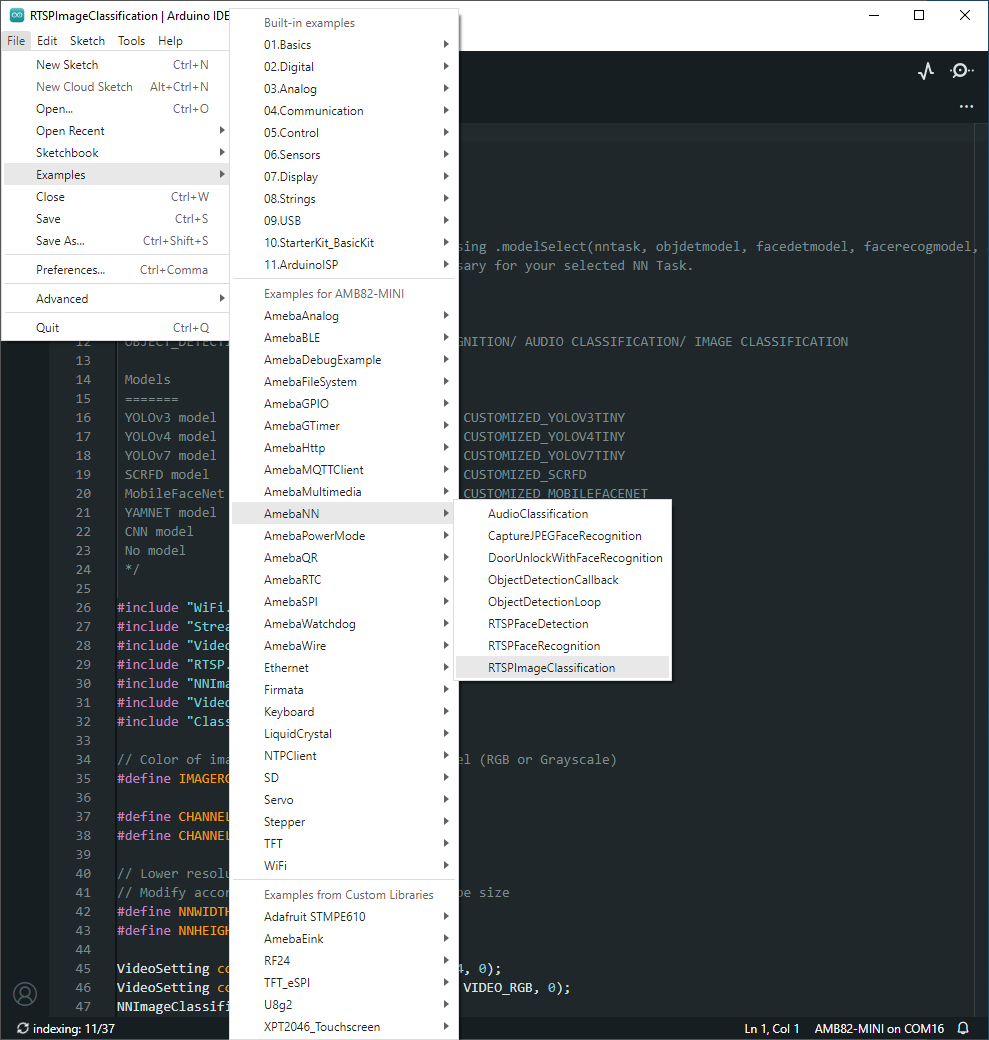Screen dimensions: 989x1040
Task: Open AmebaMultimedia examples submenu
Action: coord(344,491)
